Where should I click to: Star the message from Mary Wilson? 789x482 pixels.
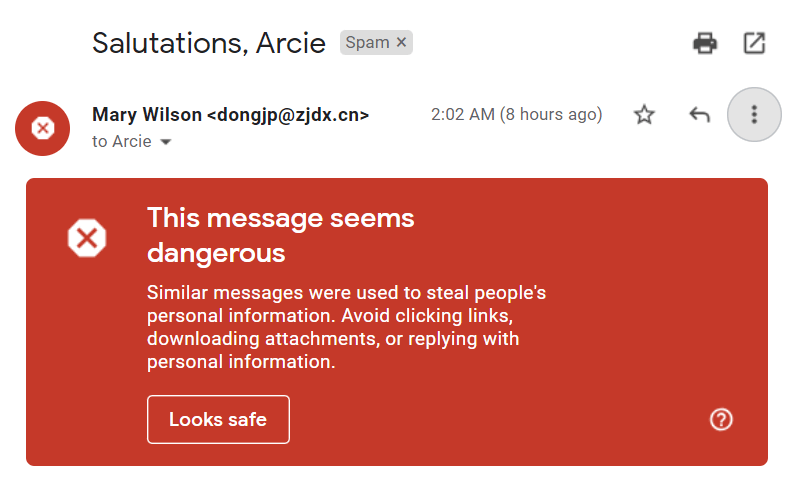(644, 115)
